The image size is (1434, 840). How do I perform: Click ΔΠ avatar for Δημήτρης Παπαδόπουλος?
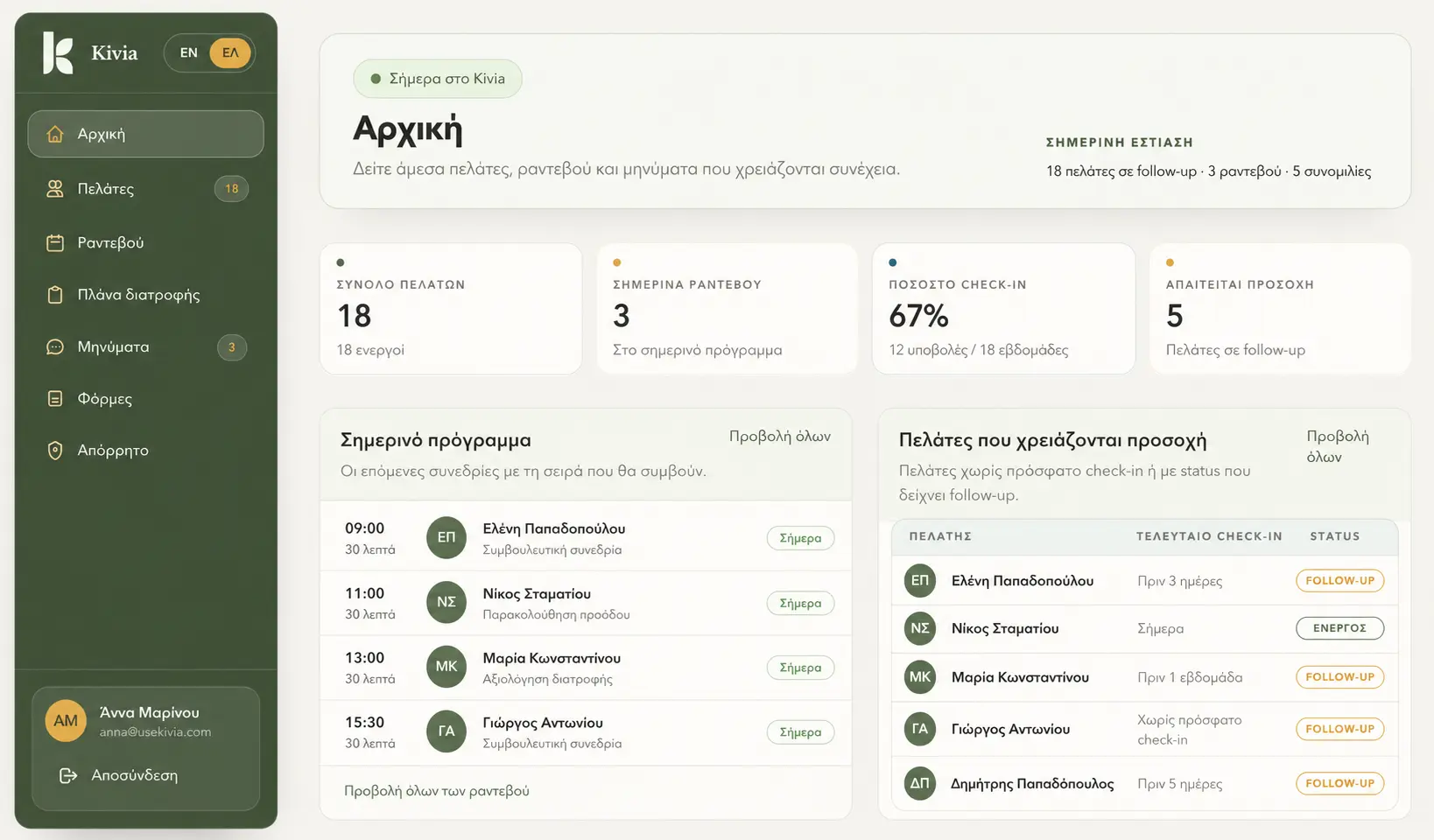tap(920, 783)
